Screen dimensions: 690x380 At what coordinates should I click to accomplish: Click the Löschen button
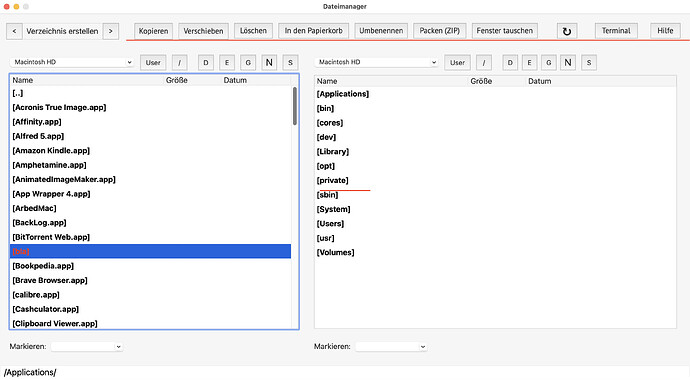(x=253, y=31)
